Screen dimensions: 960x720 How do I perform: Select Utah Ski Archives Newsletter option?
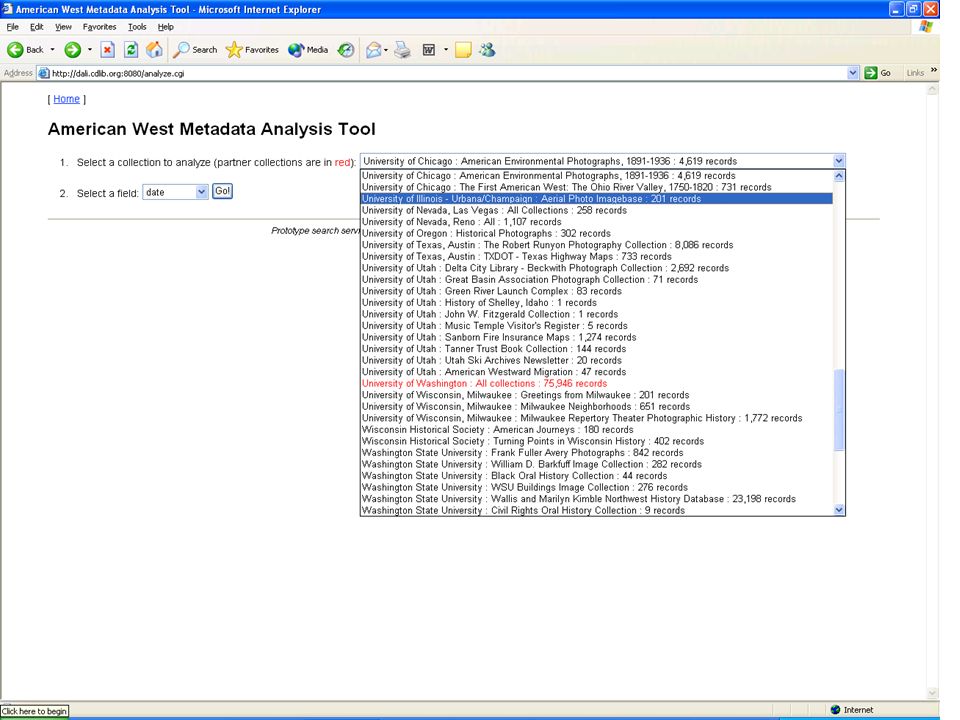point(596,360)
